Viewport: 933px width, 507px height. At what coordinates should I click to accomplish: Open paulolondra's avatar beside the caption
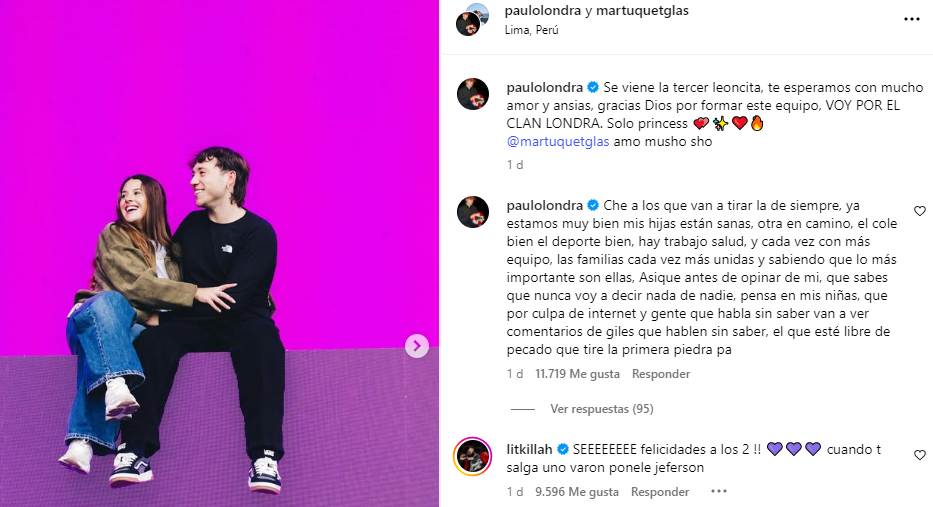[x=473, y=94]
